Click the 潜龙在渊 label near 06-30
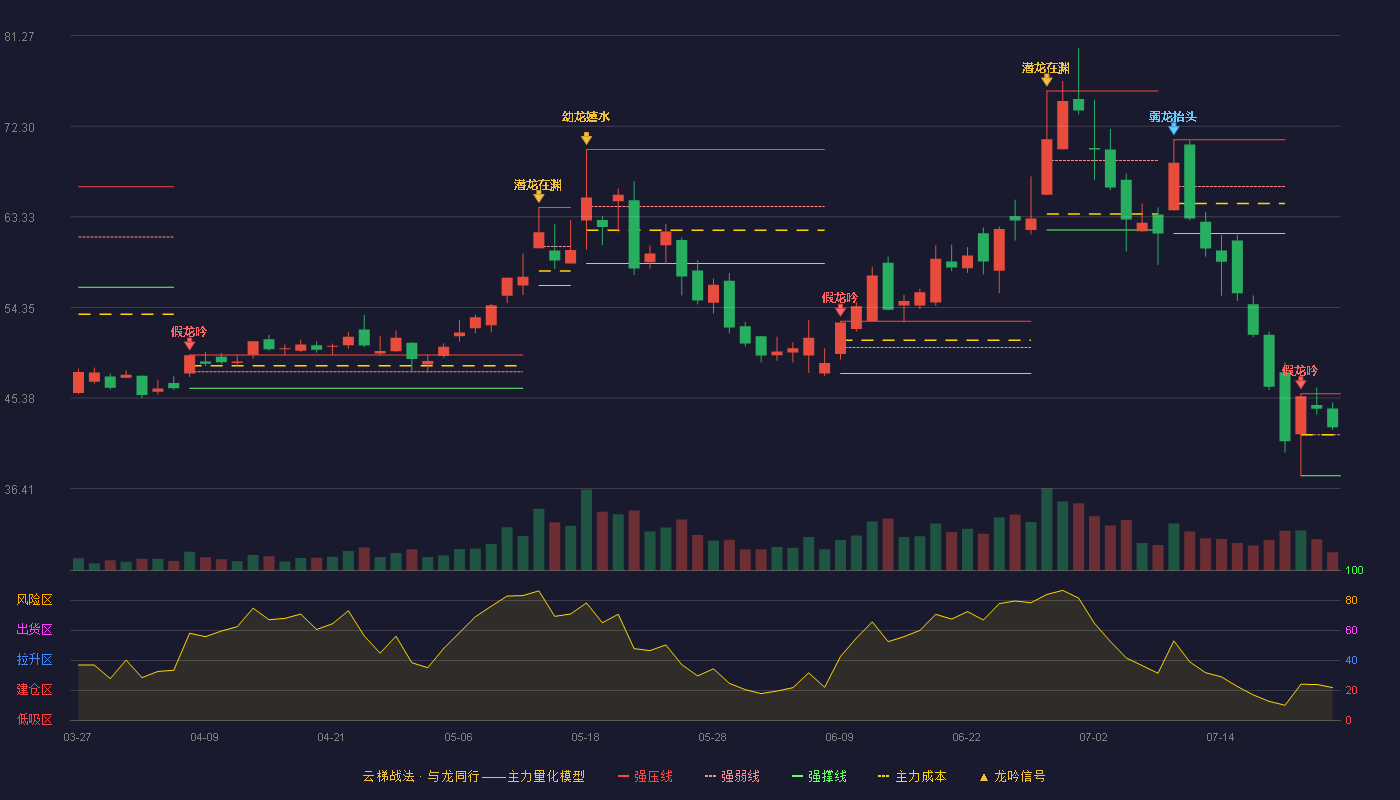1400x800 pixels. pyautogui.click(x=1046, y=68)
